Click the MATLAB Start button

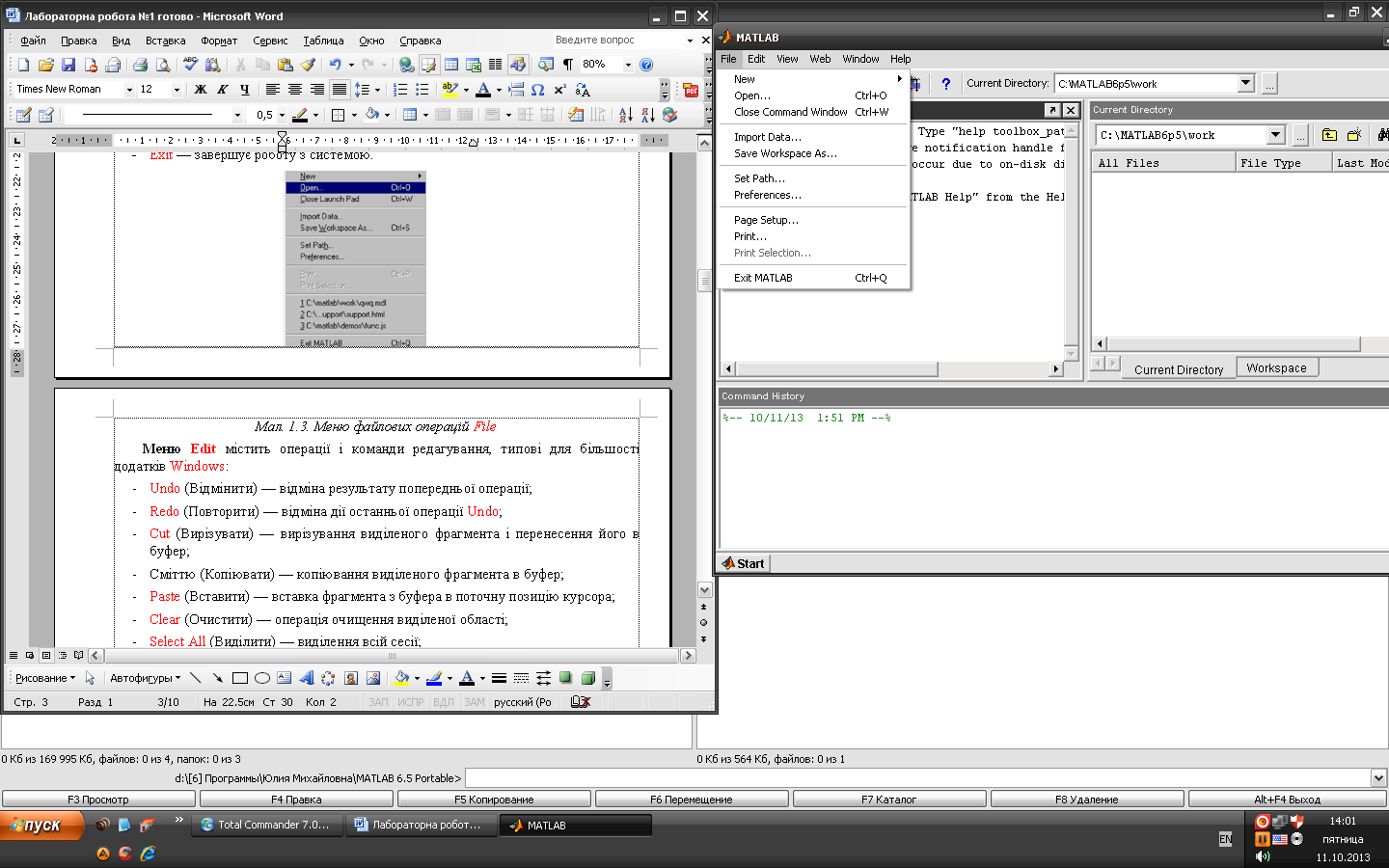[743, 563]
